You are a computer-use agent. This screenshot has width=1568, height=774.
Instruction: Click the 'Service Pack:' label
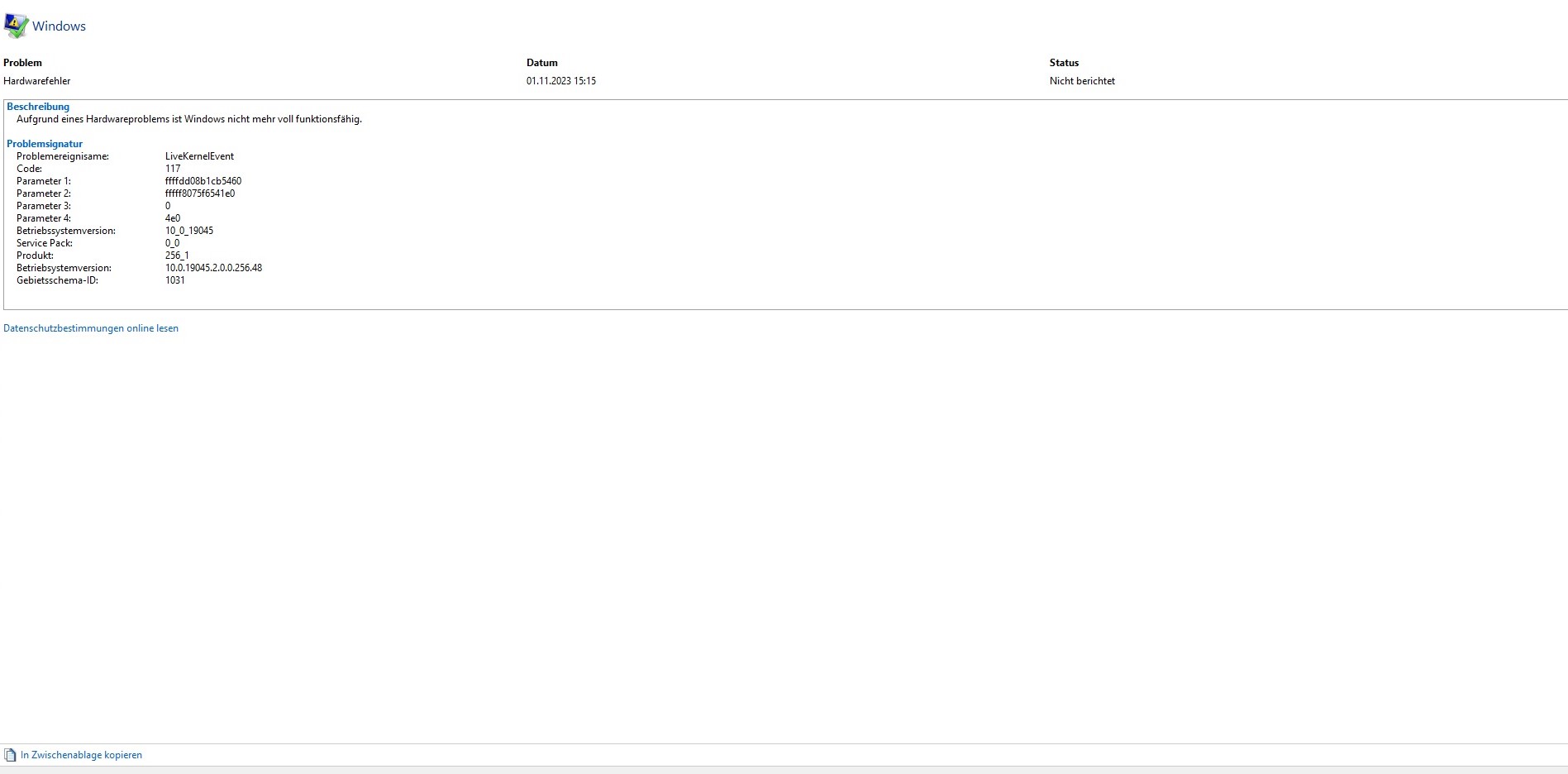[x=45, y=243]
